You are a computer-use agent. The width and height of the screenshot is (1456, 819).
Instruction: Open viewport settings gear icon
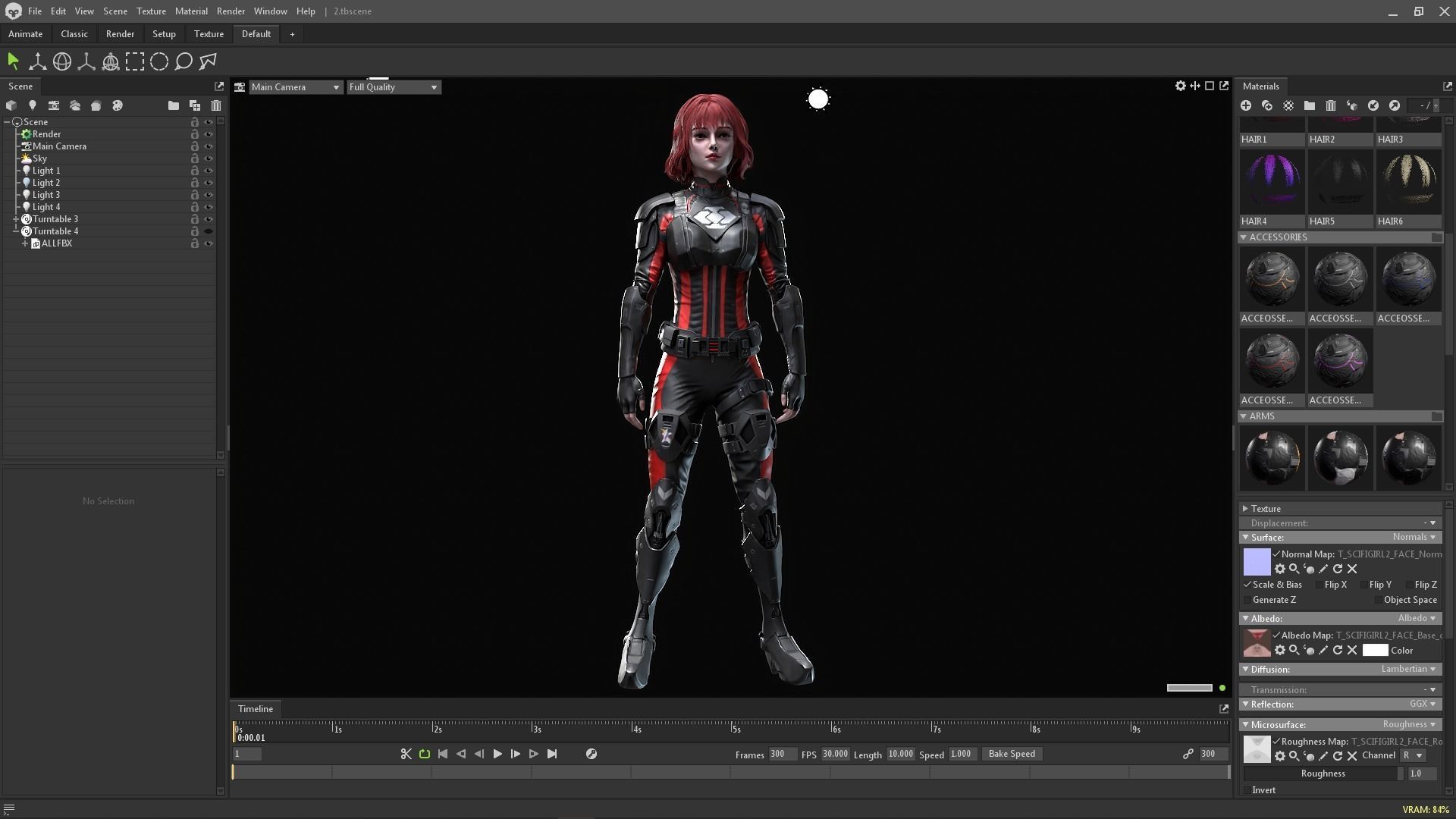tap(1180, 86)
